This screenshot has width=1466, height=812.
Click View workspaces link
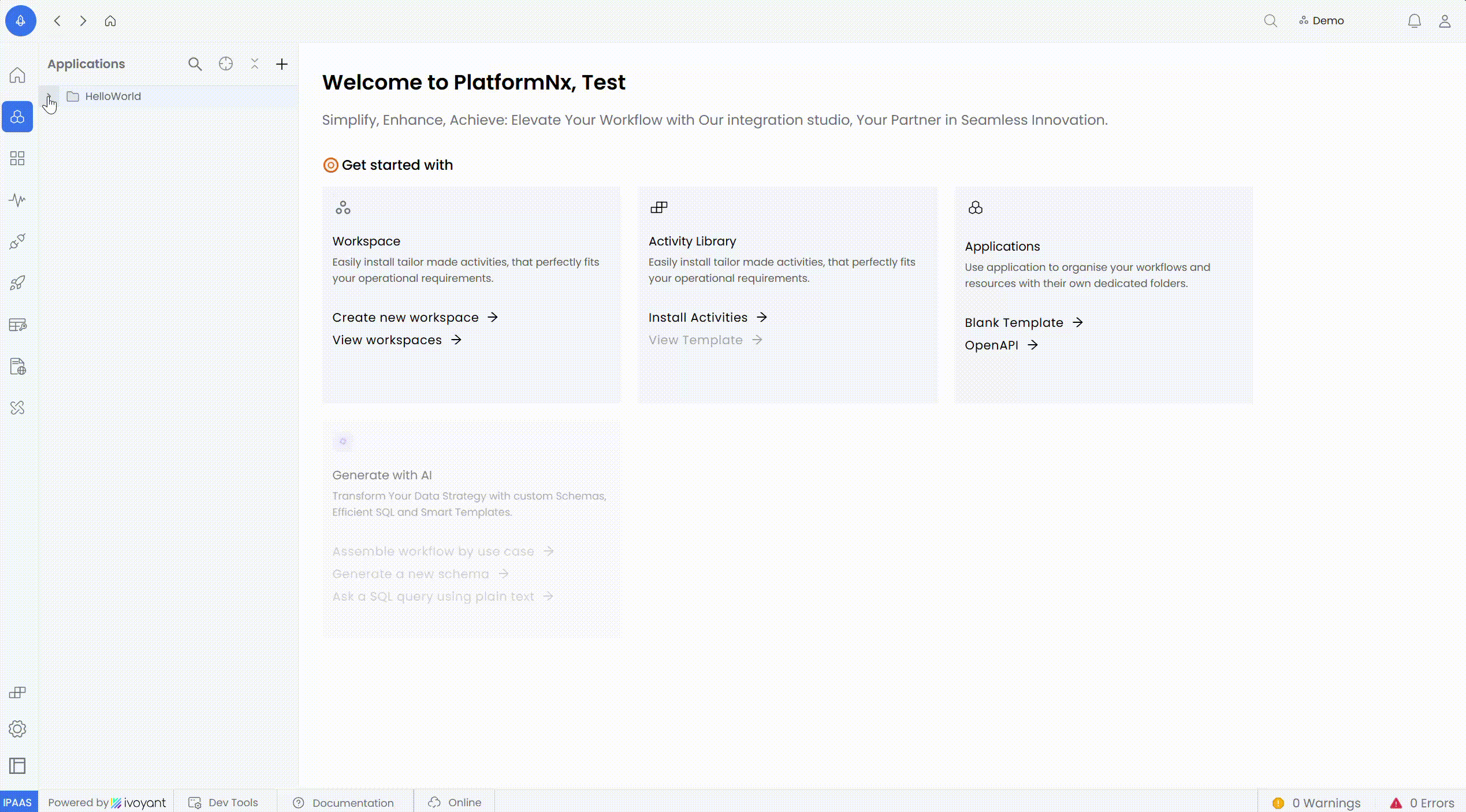[x=397, y=340]
